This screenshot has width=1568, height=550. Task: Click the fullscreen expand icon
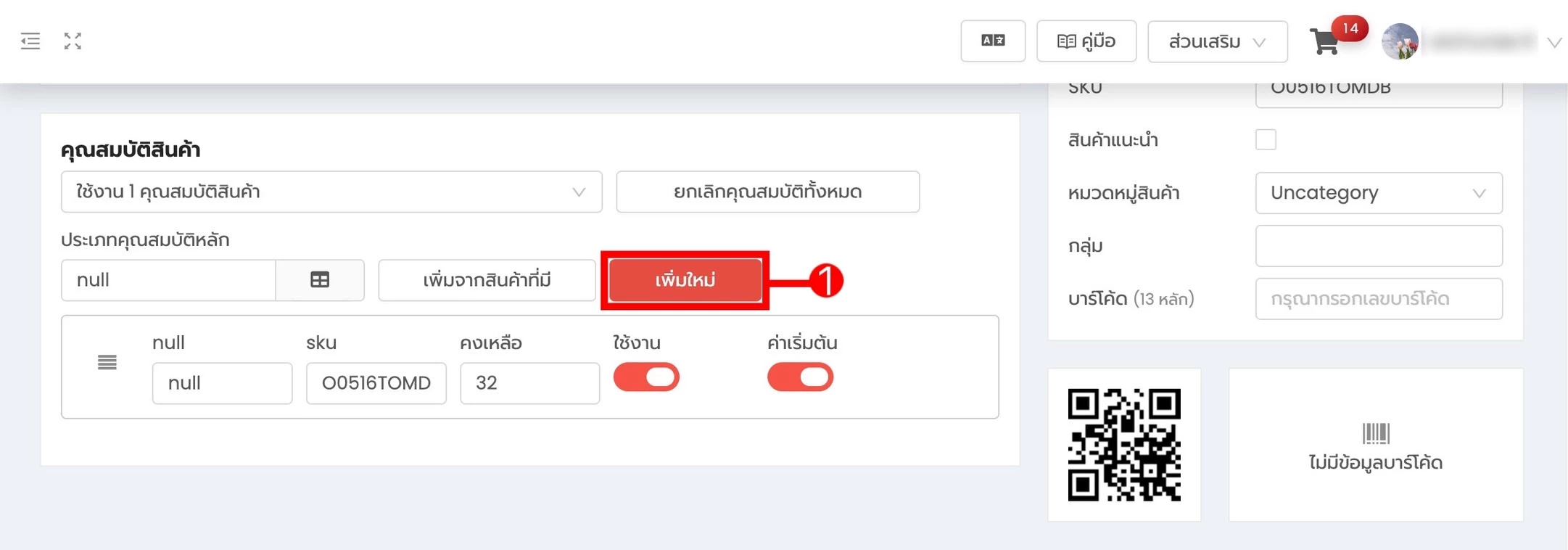tap(73, 41)
